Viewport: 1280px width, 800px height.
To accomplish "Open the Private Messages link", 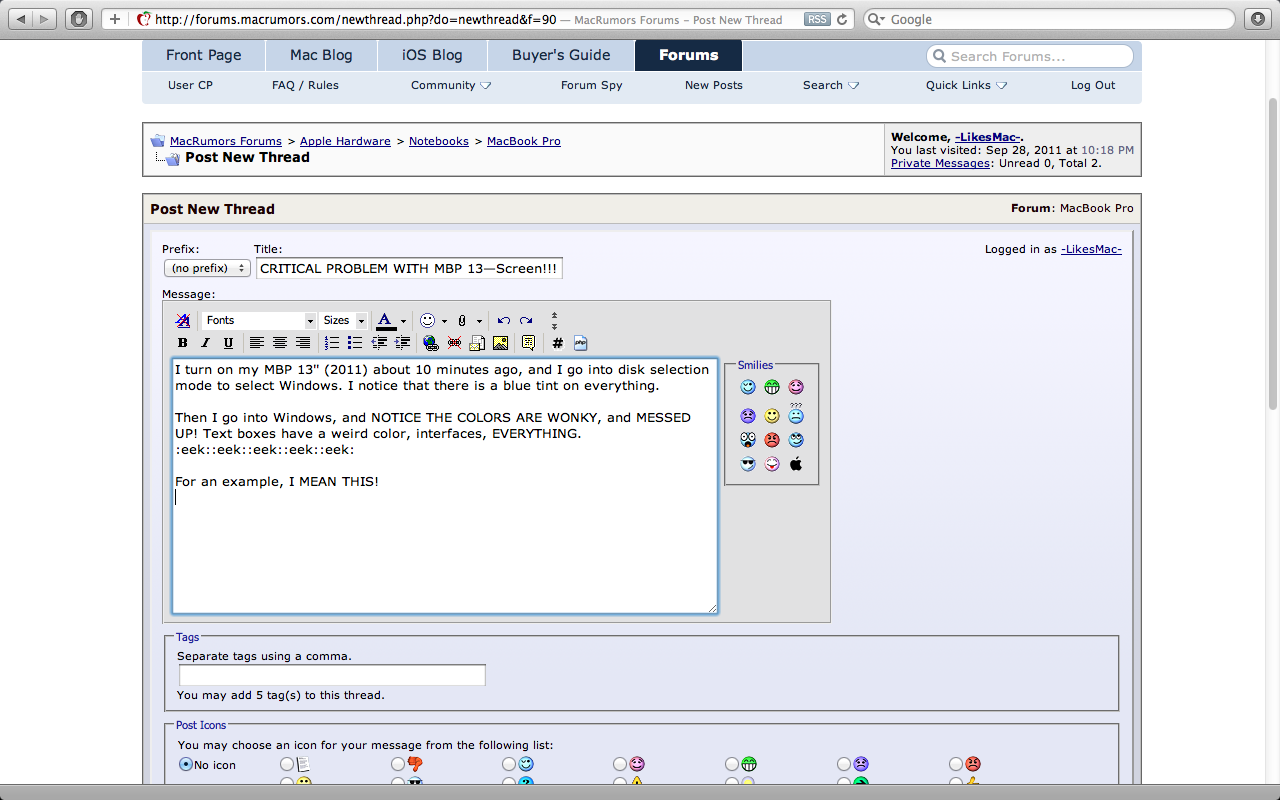I will click(940, 163).
